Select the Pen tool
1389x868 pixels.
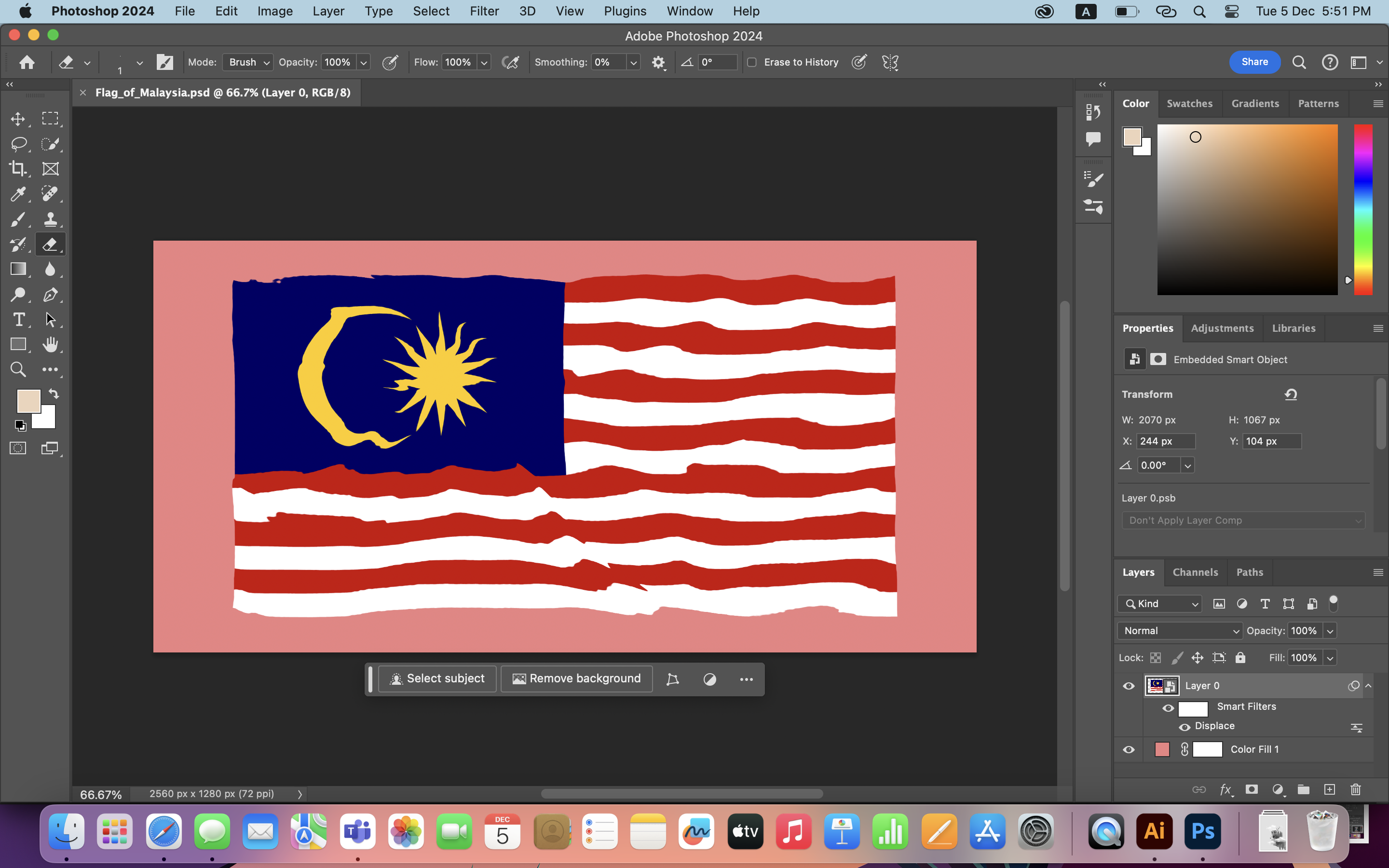[51, 295]
